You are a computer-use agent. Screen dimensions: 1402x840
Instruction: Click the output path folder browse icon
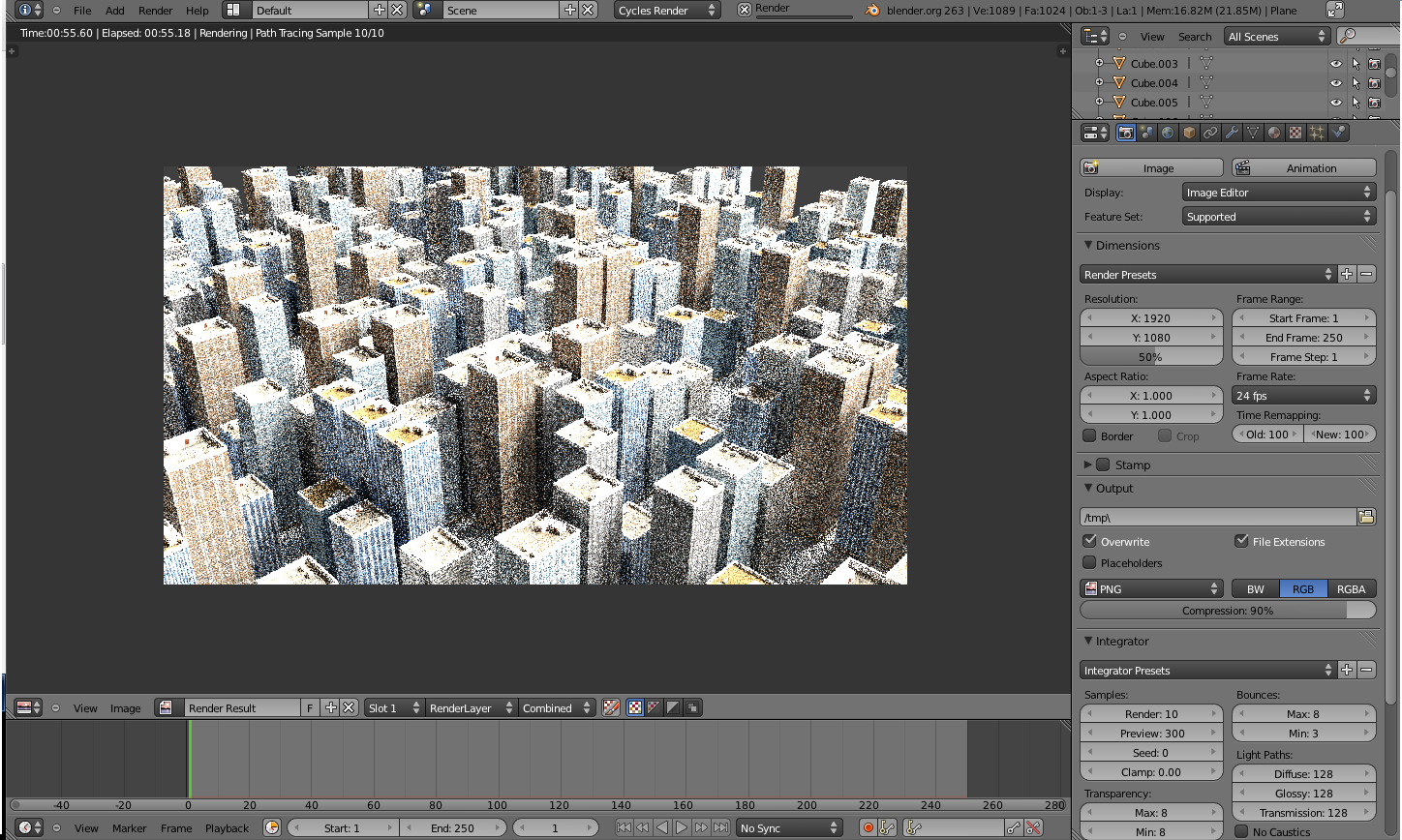(1366, 517)
